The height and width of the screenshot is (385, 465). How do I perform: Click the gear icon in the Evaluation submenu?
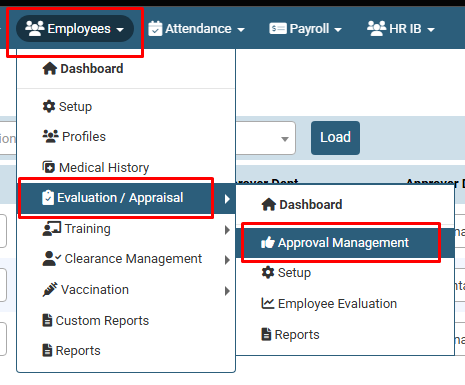pos(268,272)
